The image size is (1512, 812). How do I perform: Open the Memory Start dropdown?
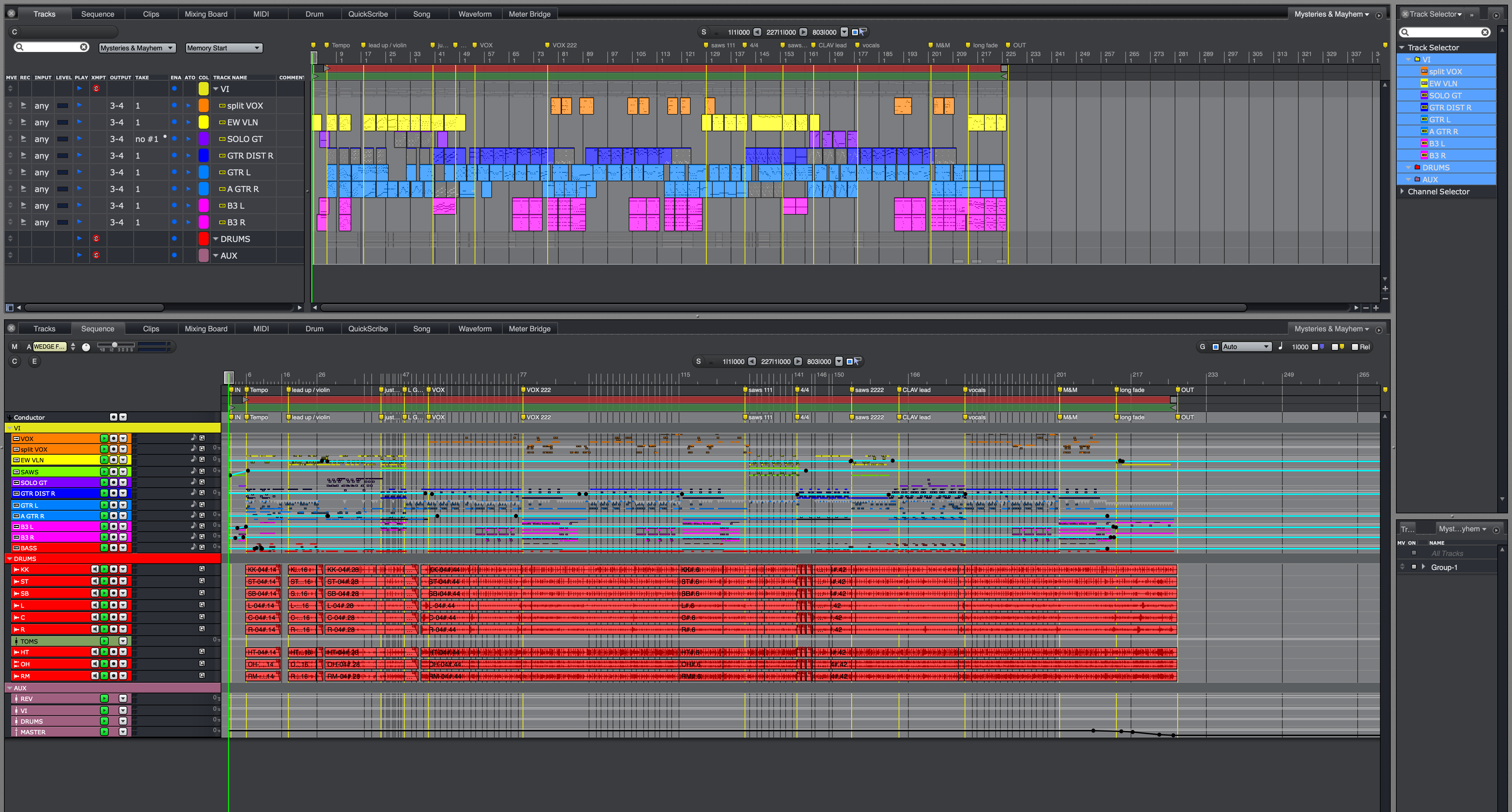pyautogui.click(x=224, y=48)
